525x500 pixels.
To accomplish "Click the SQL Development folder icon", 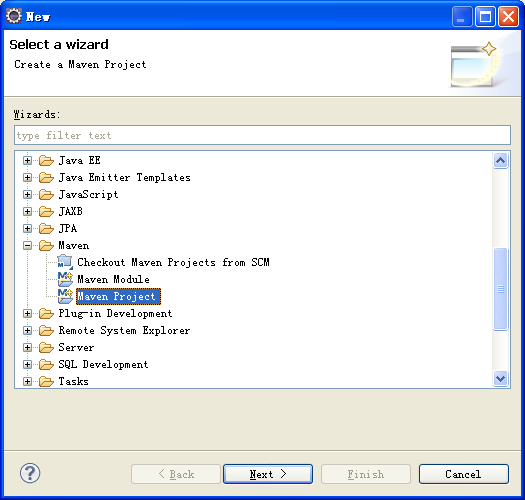I will click(46, 364).
